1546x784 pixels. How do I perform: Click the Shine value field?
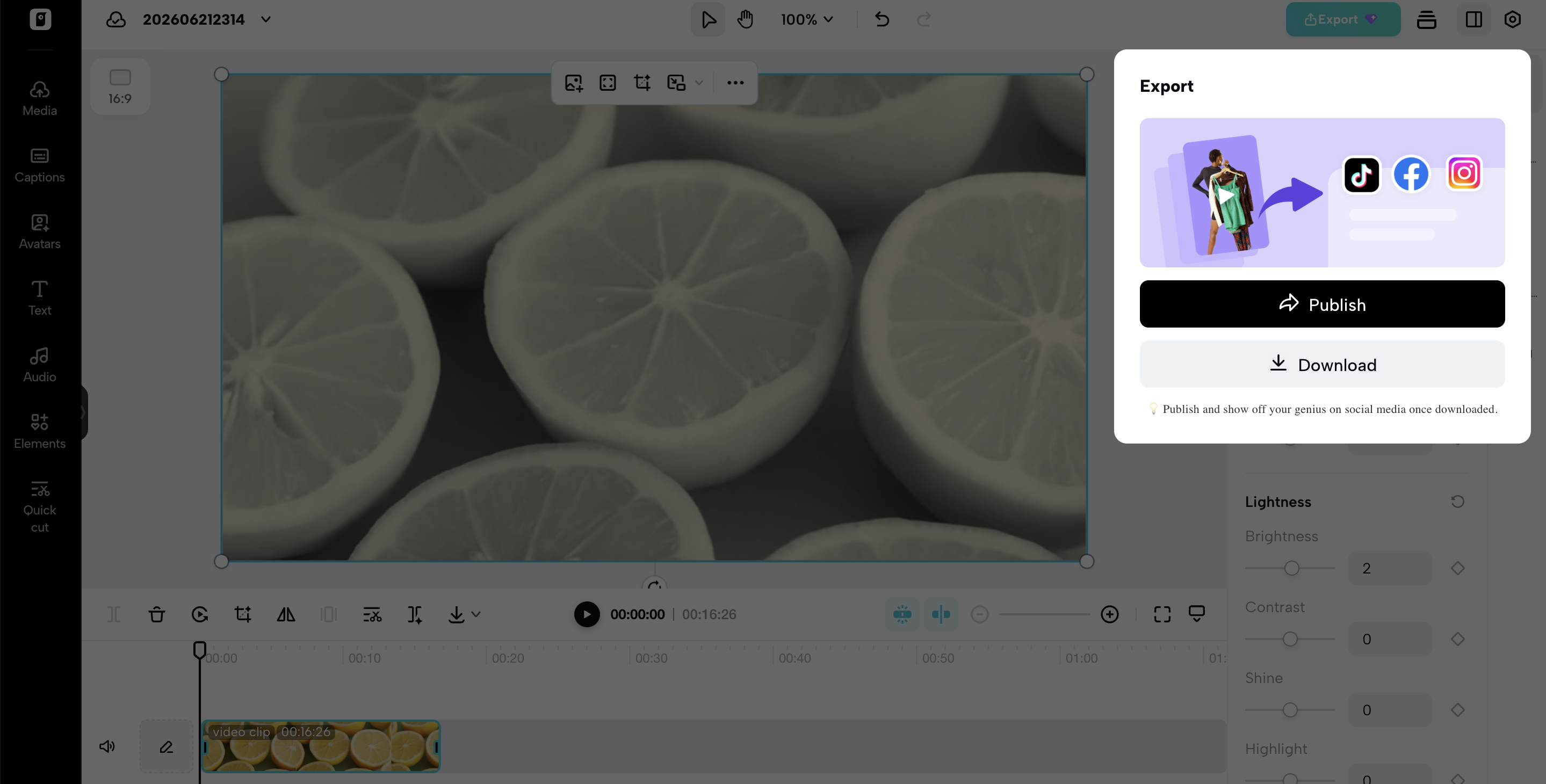coord(1389,709)
